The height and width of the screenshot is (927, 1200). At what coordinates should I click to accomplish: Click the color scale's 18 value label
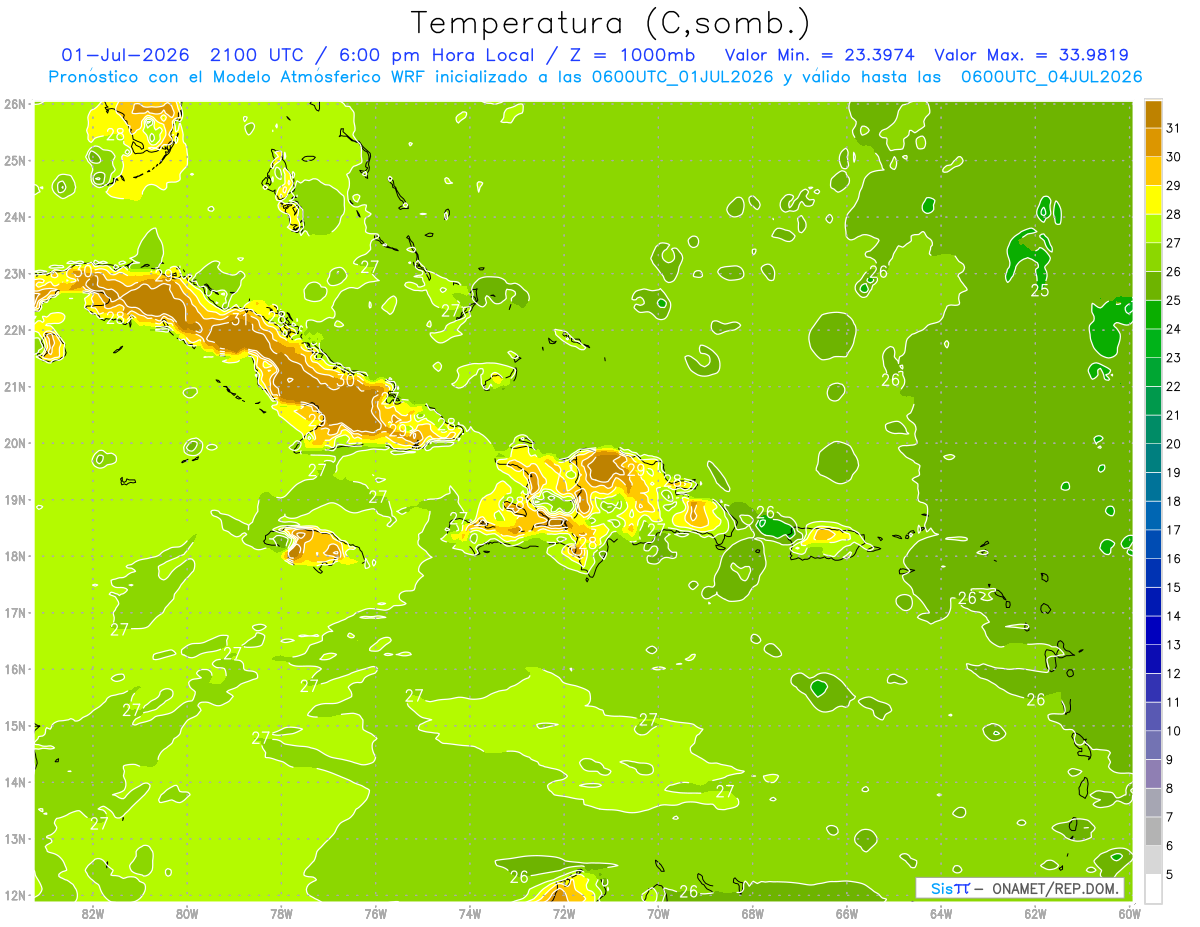coord(1174,500)
